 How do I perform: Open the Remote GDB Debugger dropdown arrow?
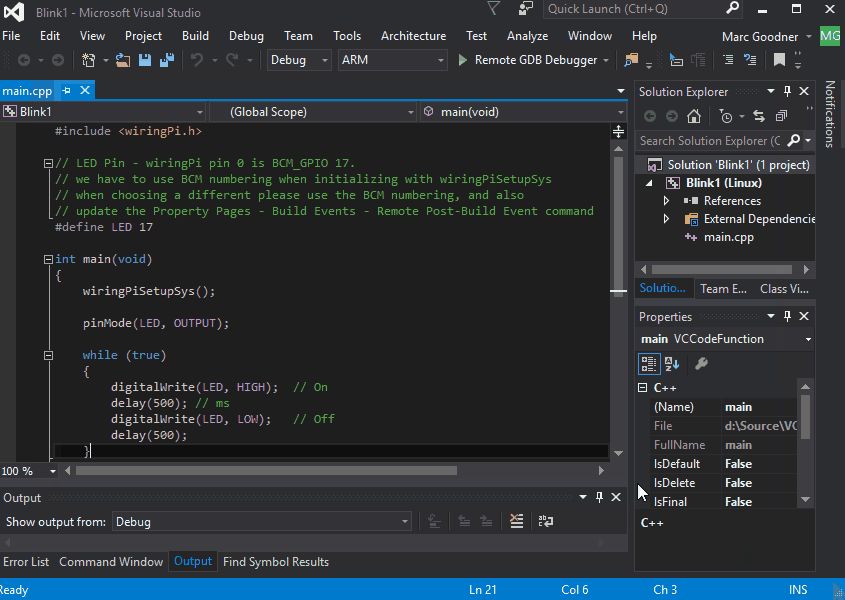(x=606, y=60)
